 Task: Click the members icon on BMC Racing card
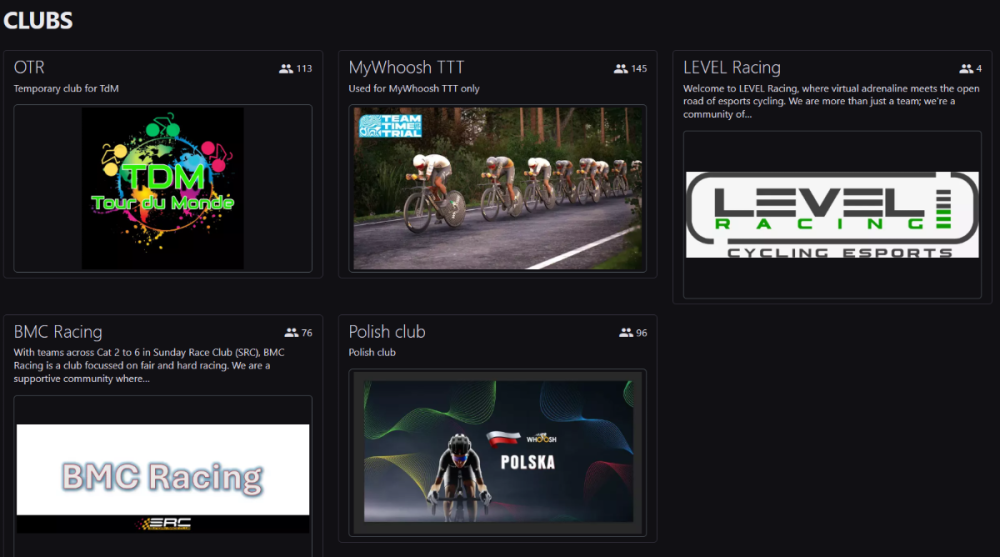point(291,333)
